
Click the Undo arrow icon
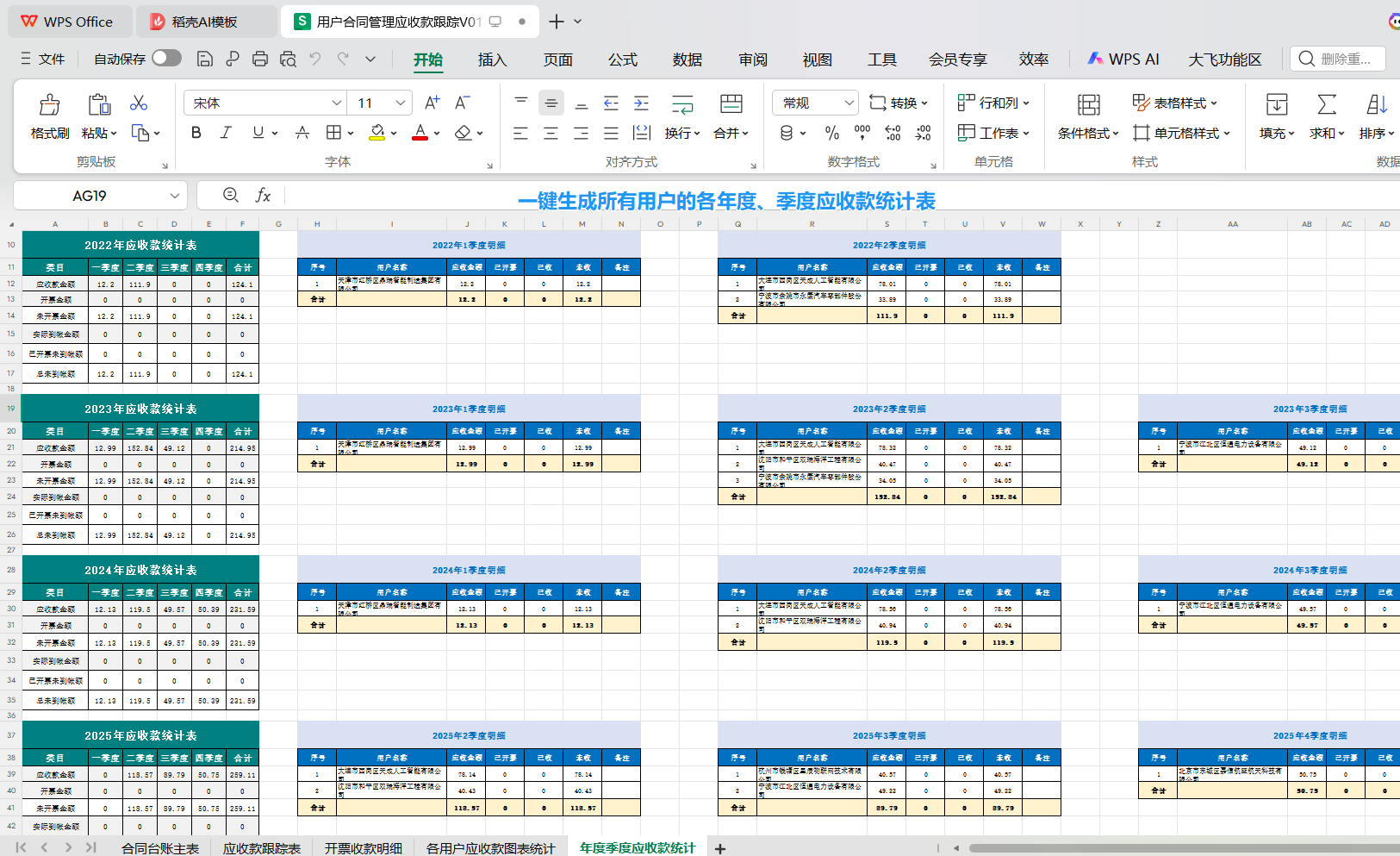click(315, 59)
